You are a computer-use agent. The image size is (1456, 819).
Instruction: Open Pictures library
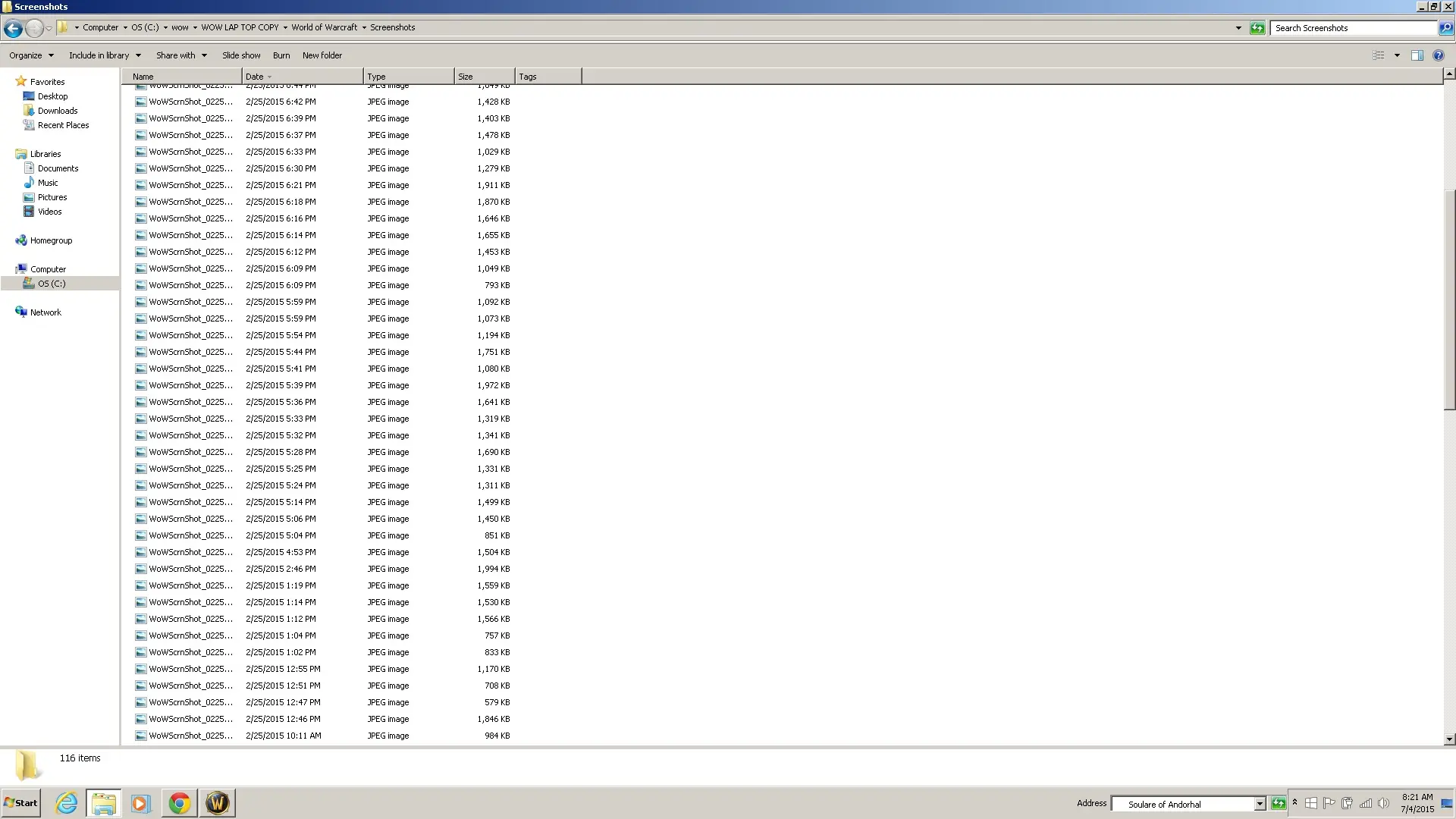52,197
